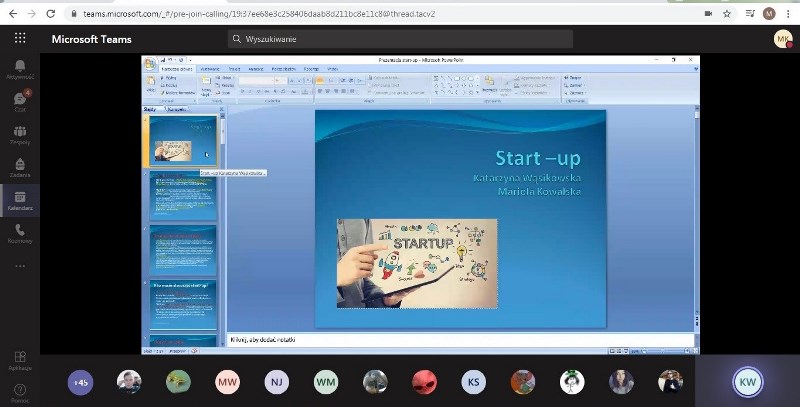
Task: Open Aplikacje apps store icon
Action: [20, 358]
